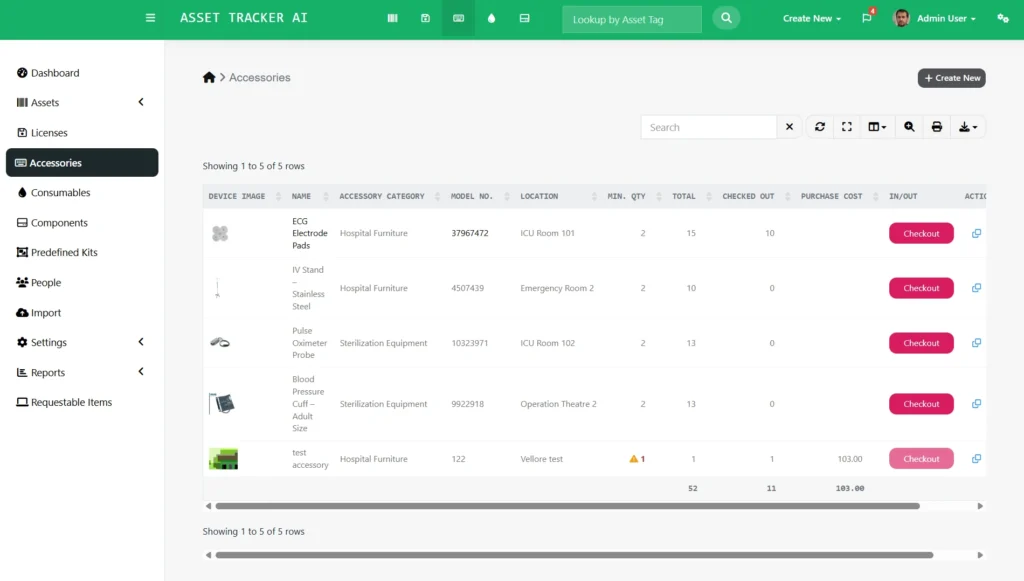Open the columns visibility dropdown
This screenshot has width=1024, height=581.
coord(877,127)
